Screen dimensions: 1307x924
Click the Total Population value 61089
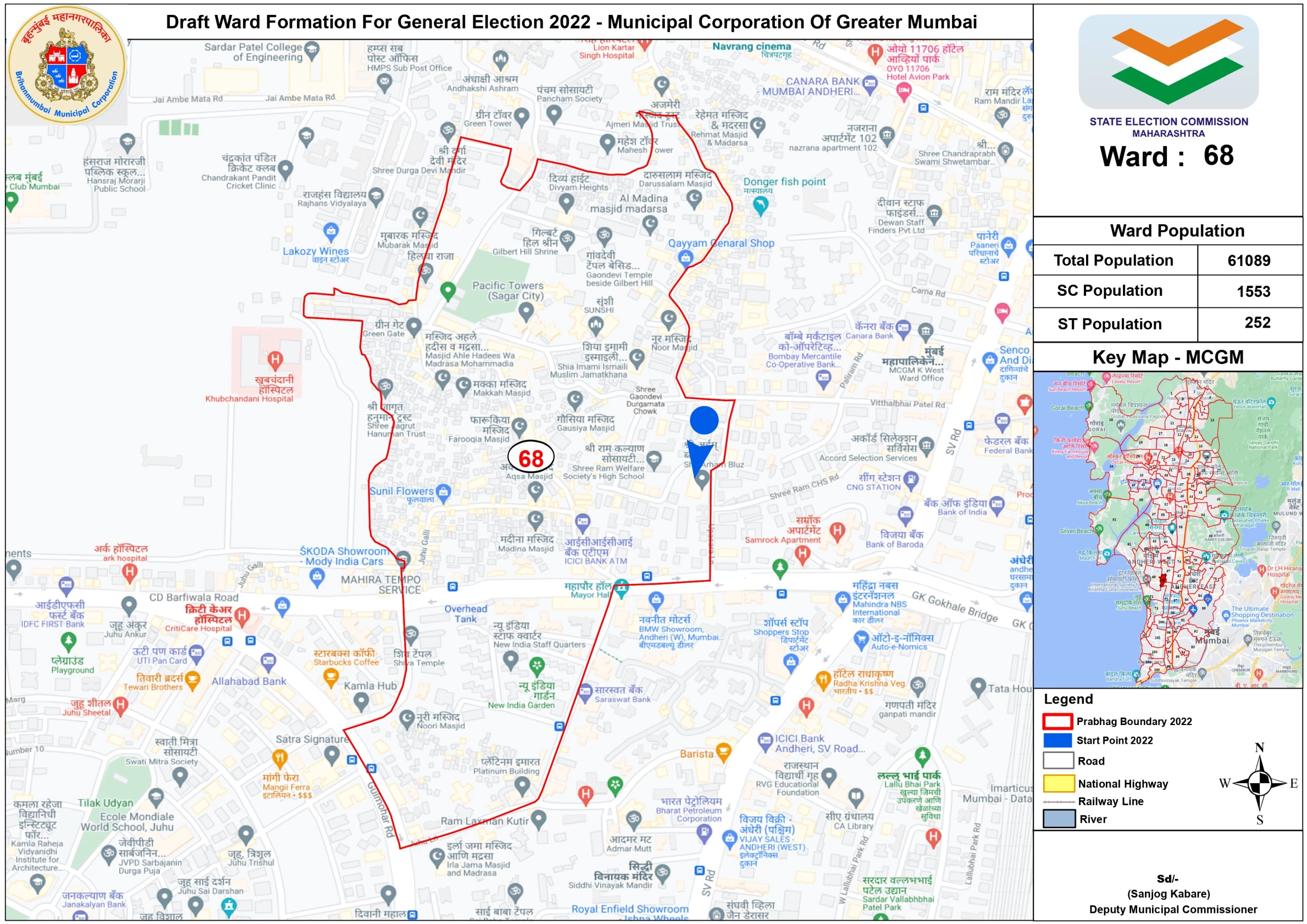point(1249,261)
